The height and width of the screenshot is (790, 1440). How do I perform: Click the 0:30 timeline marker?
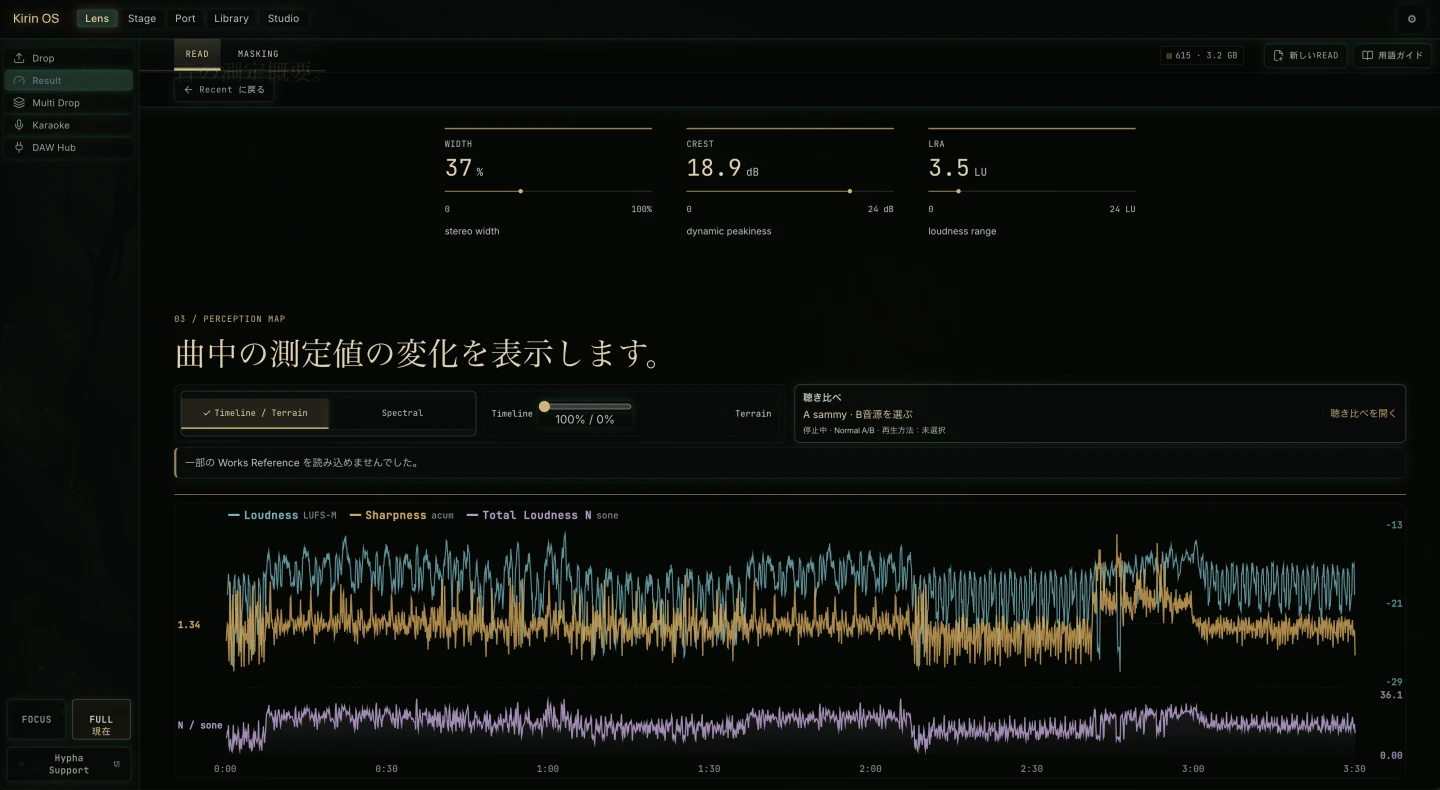click(386, 769)
